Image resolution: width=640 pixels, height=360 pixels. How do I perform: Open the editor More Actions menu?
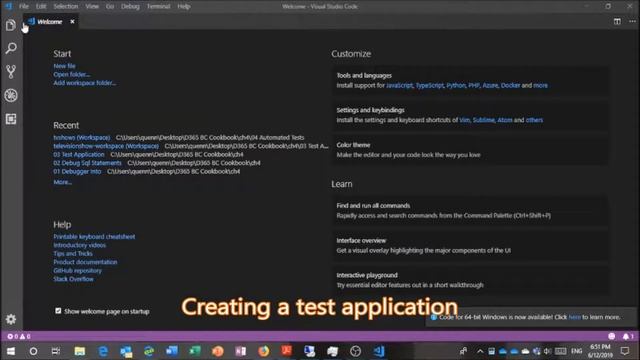click(632, 21)
